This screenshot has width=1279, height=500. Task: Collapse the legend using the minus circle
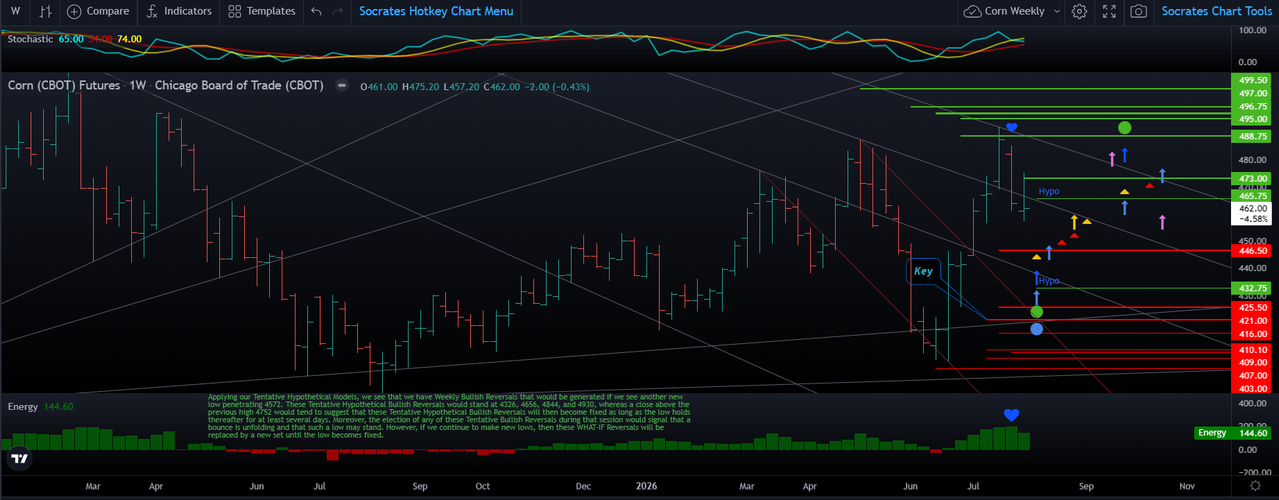(342, 86)
